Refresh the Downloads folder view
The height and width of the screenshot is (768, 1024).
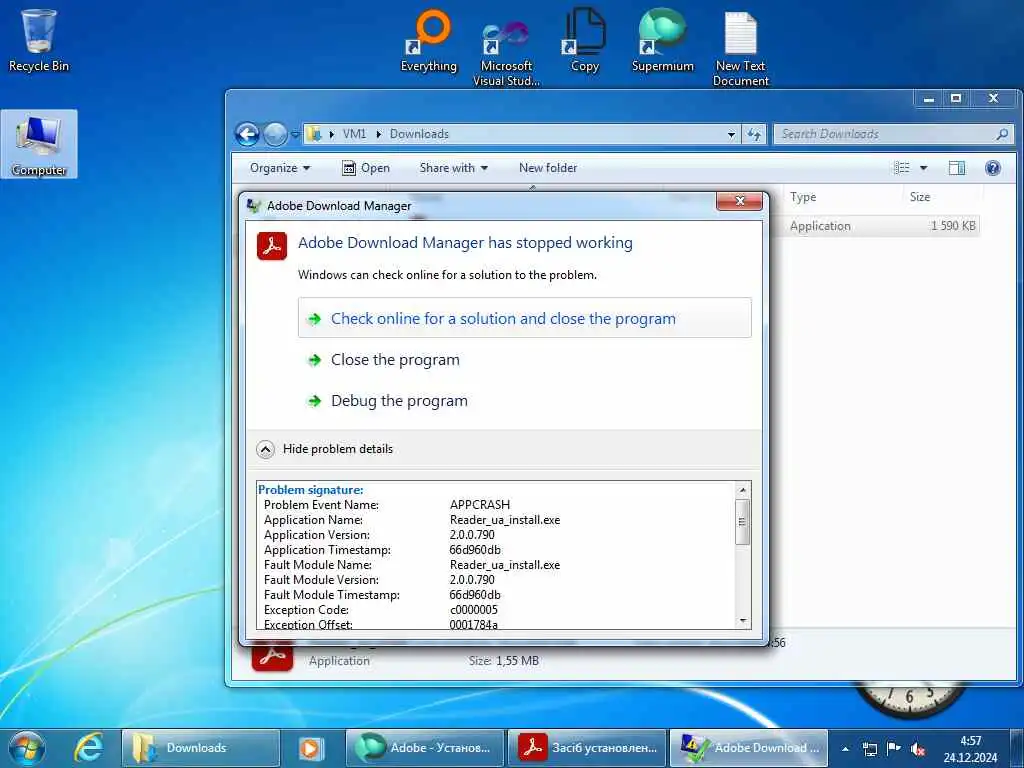coord(754,134)
